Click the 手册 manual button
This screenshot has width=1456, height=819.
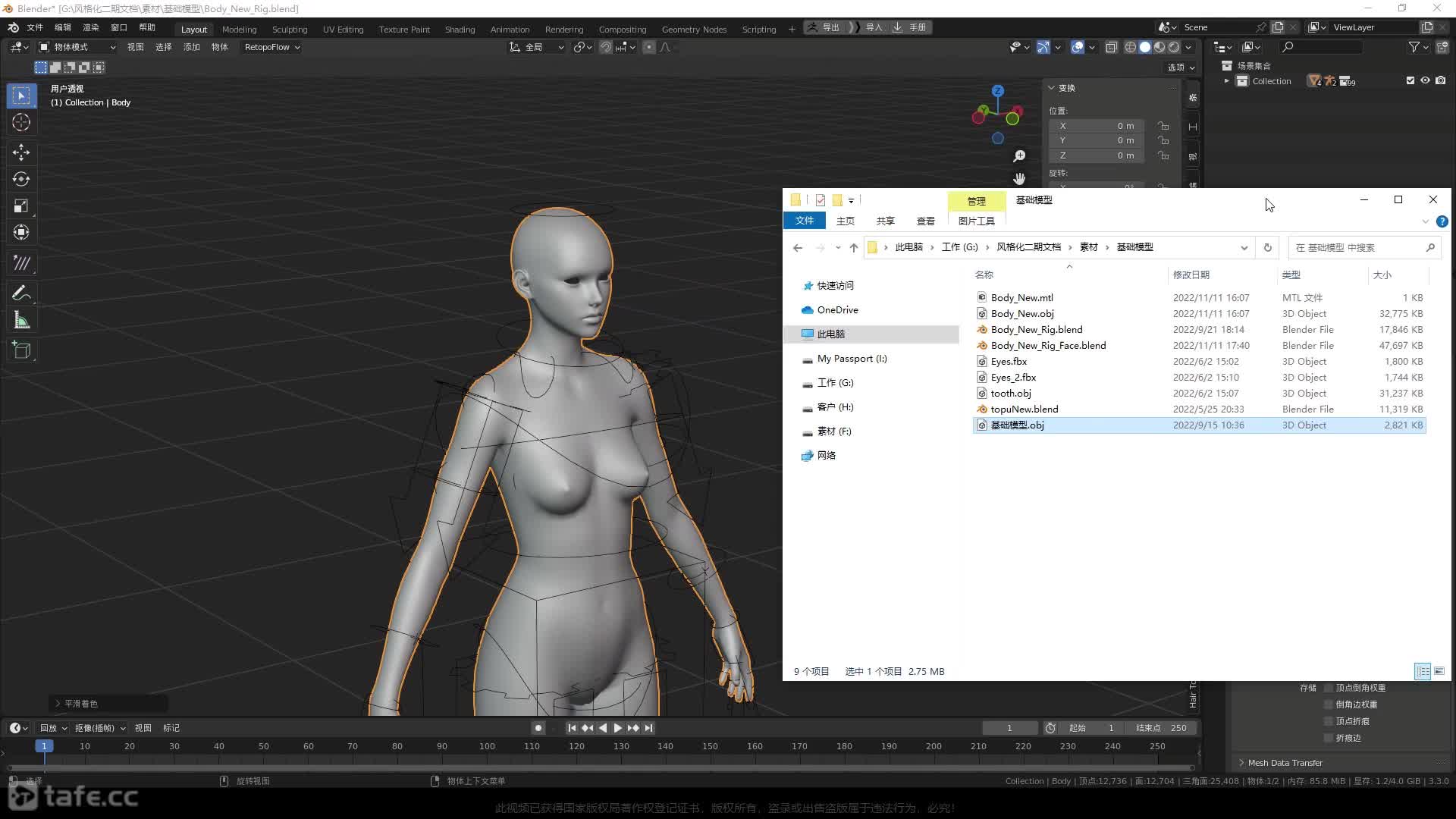(x=911, y=27)
